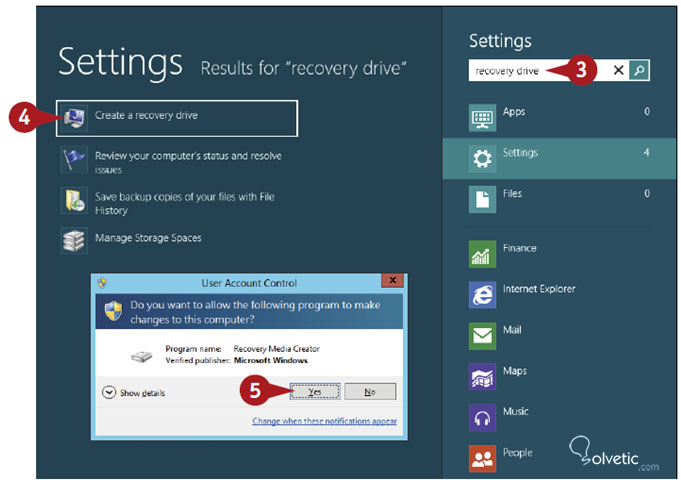
Task: Filter results by Settings
Action: (x=559, y=159)
